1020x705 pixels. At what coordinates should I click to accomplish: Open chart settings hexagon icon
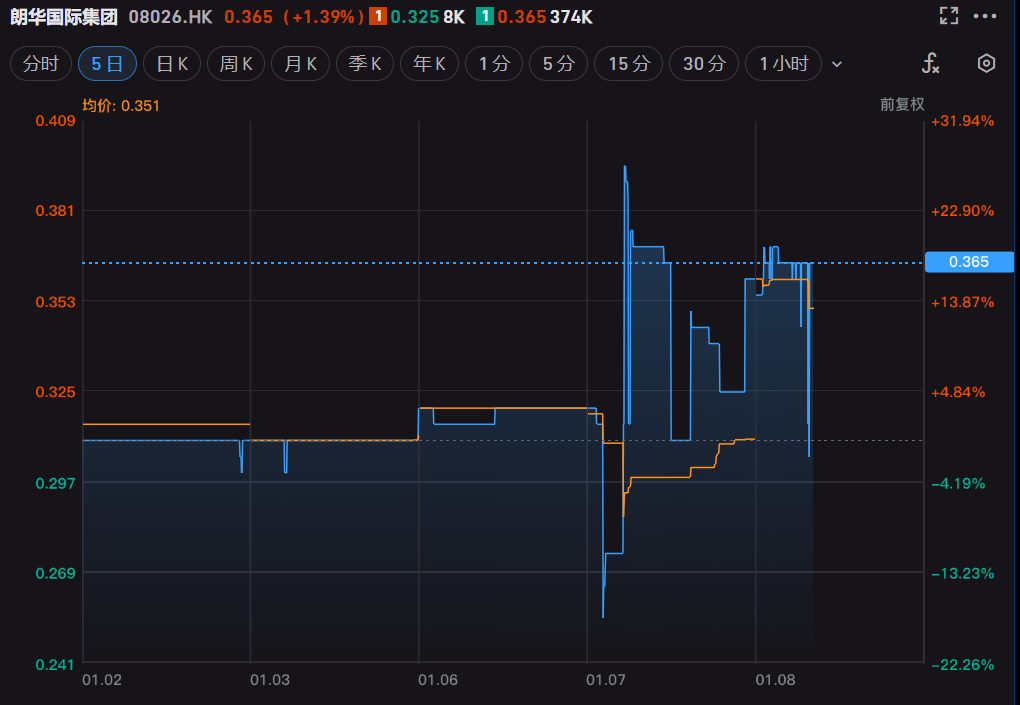tap(986, 64)
